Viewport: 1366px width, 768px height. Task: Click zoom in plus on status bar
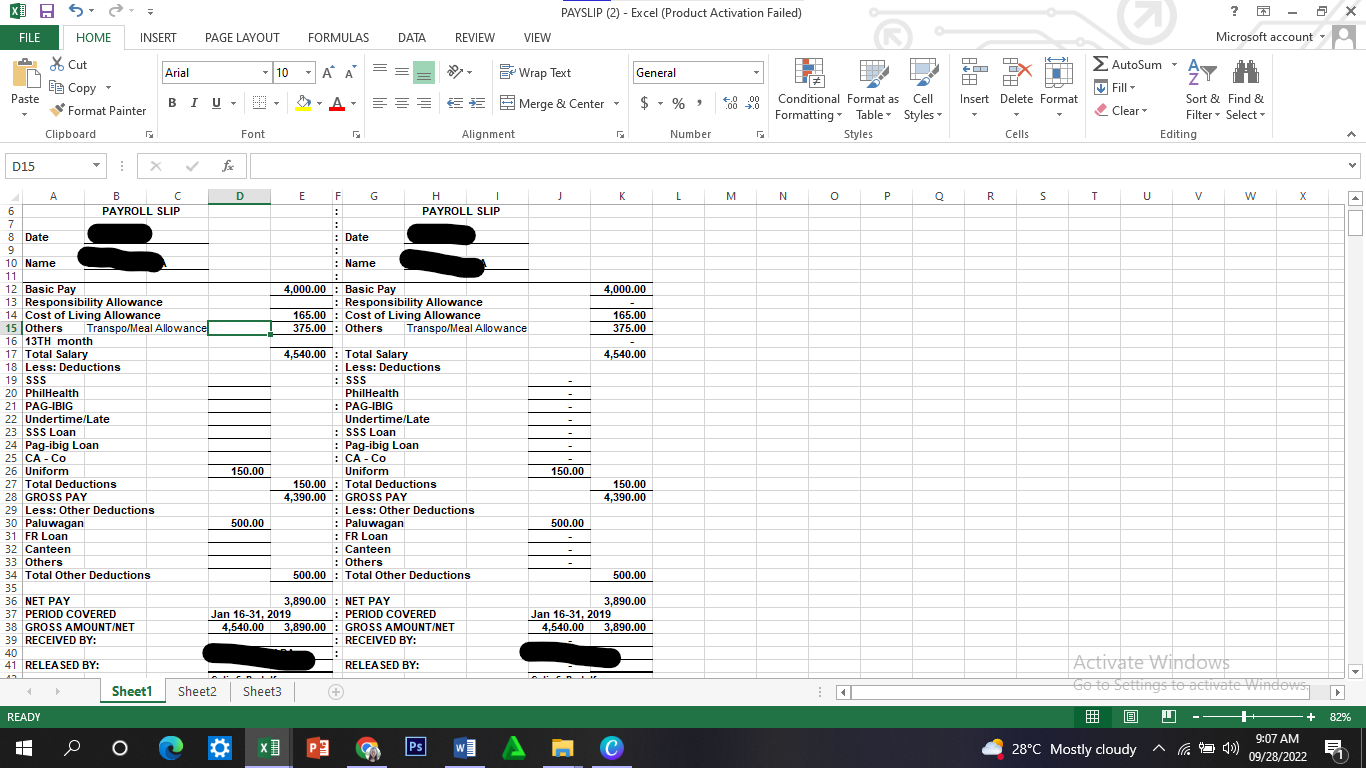(1311, 717)
